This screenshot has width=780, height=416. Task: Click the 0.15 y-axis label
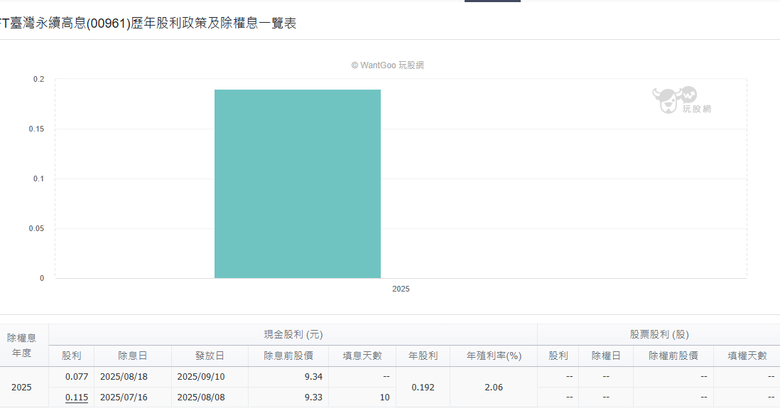click(36, 129)
